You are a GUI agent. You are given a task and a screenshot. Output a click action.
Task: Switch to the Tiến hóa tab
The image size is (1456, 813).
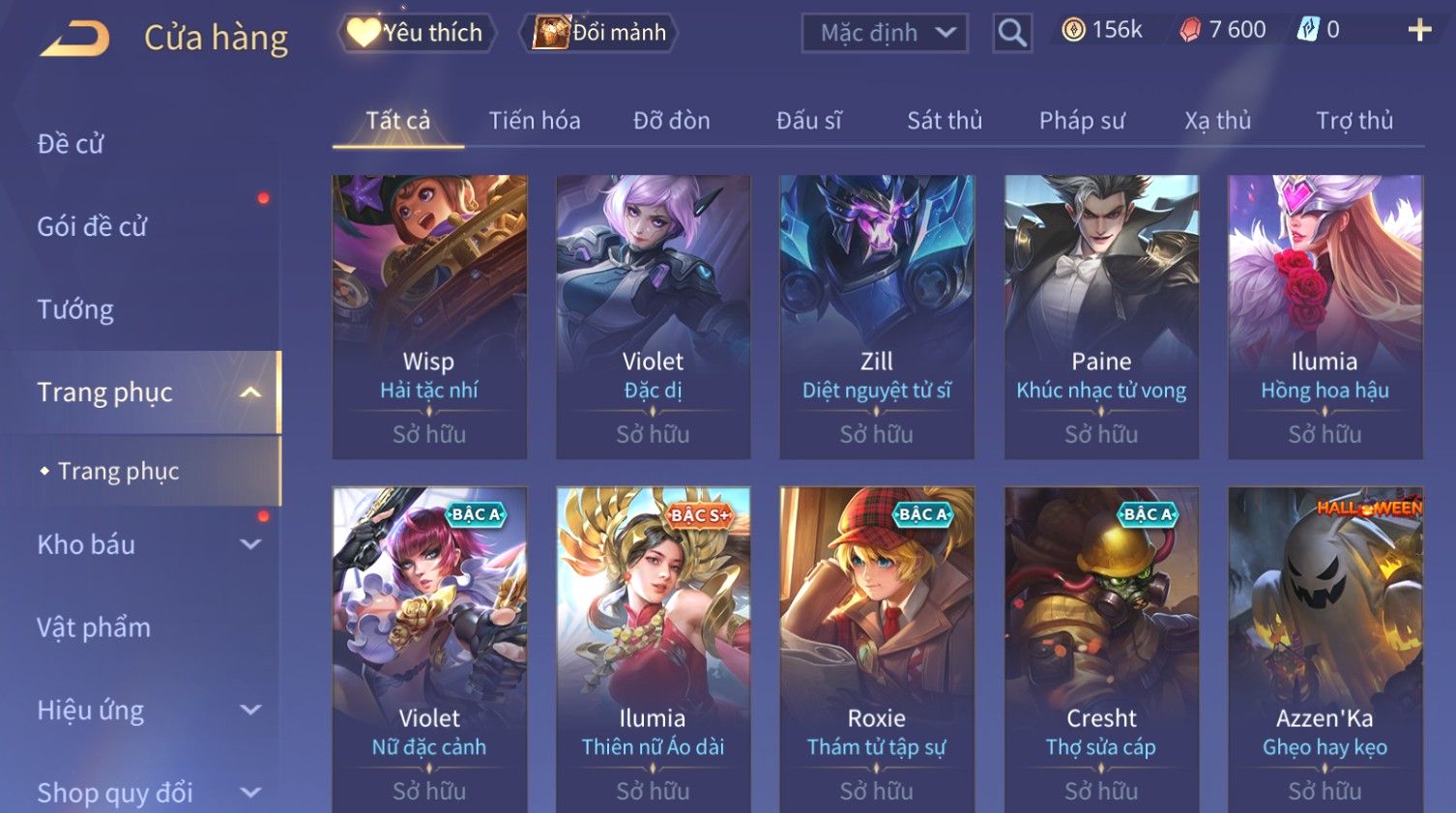click(x=535, y=121)
